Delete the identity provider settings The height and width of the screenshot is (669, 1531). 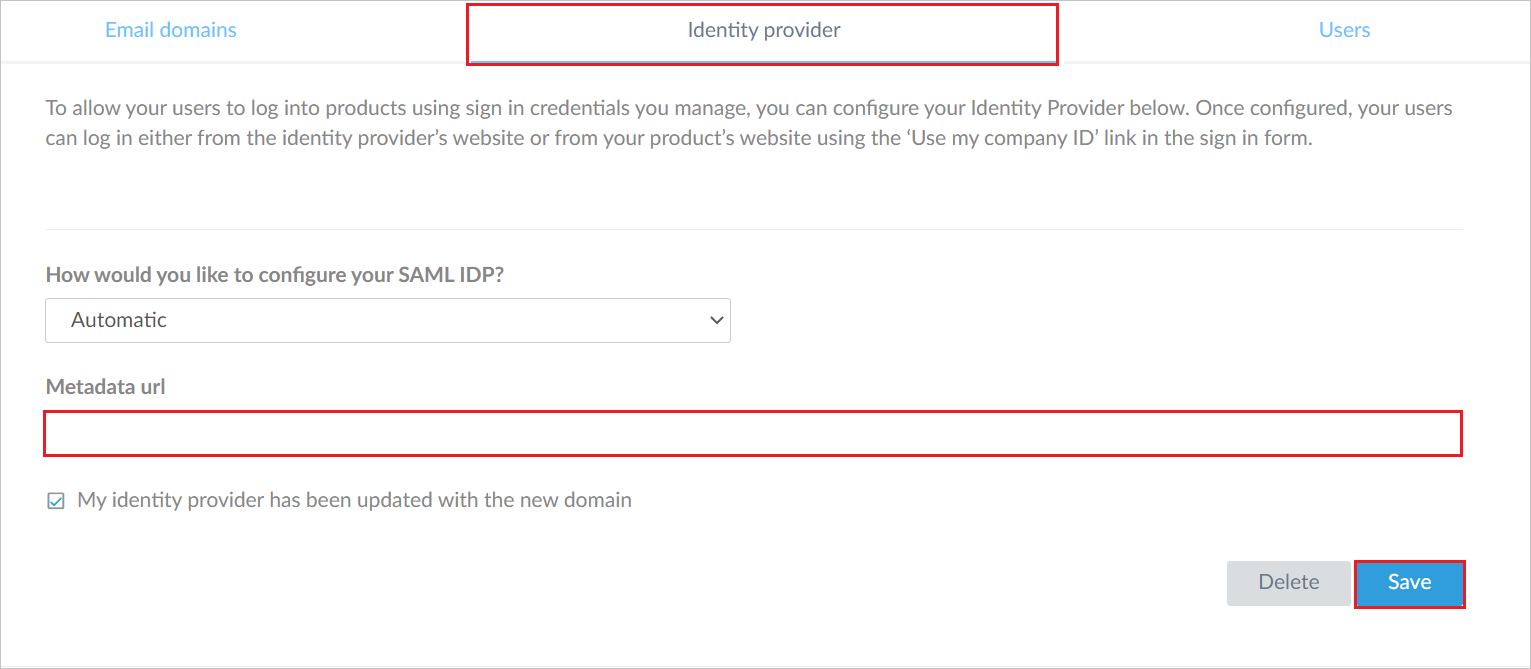pyautogui.click(x=1288, y=582)
